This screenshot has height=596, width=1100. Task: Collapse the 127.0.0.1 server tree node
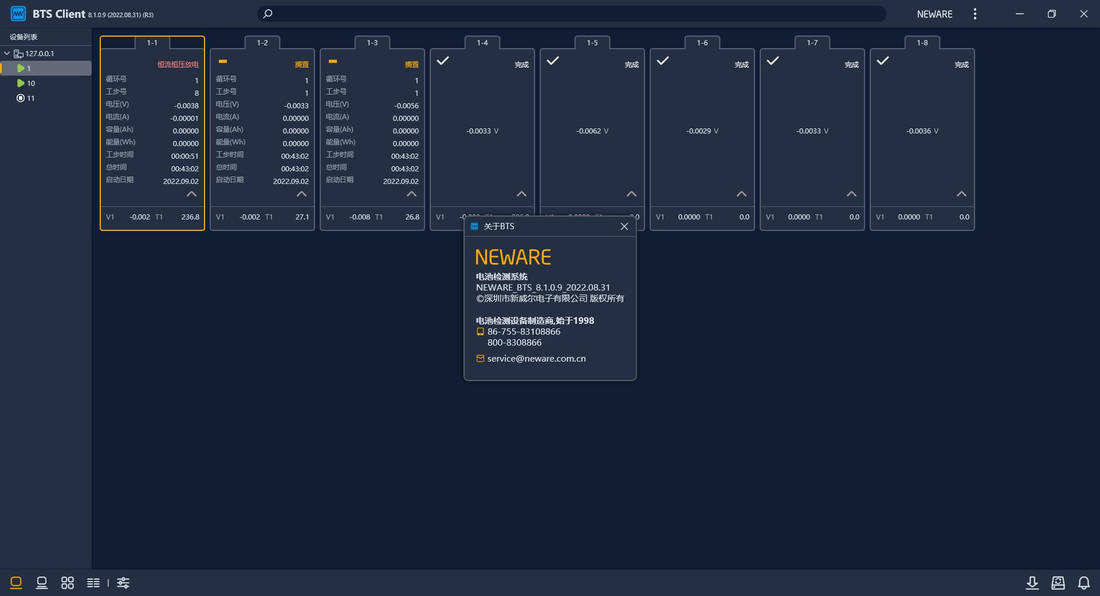[7, 53]
